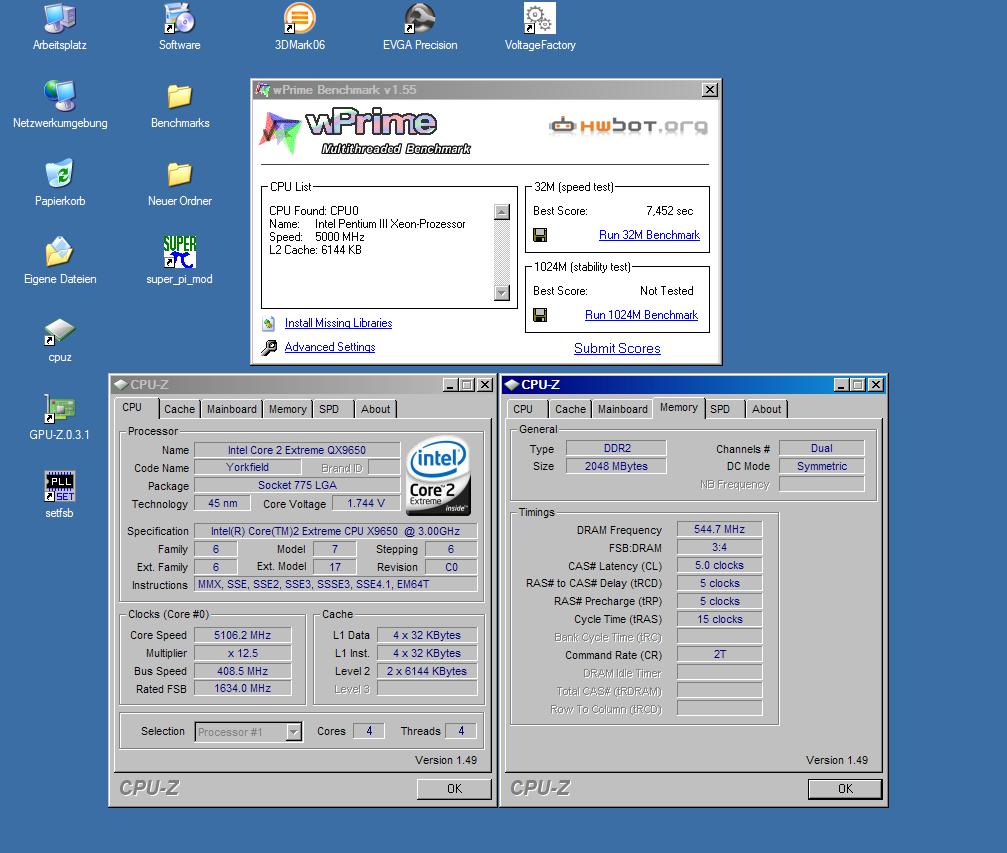Viewport: 1007px width, 853px height.
Task: Switch to Cache tab in right CPU-Z
Action: (570, 409)
